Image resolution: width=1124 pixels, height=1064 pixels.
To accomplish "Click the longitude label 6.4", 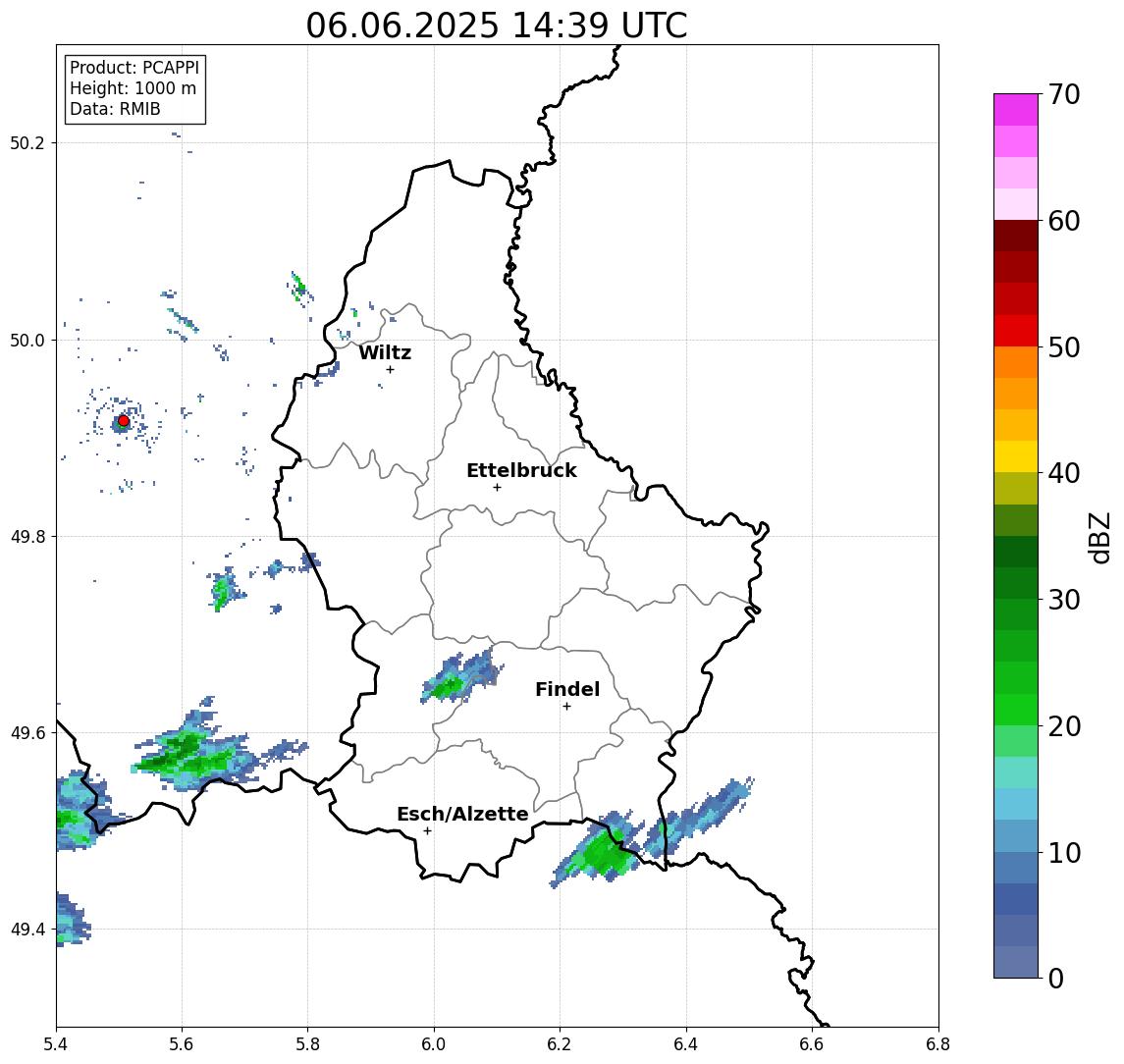I will 686,1044.
